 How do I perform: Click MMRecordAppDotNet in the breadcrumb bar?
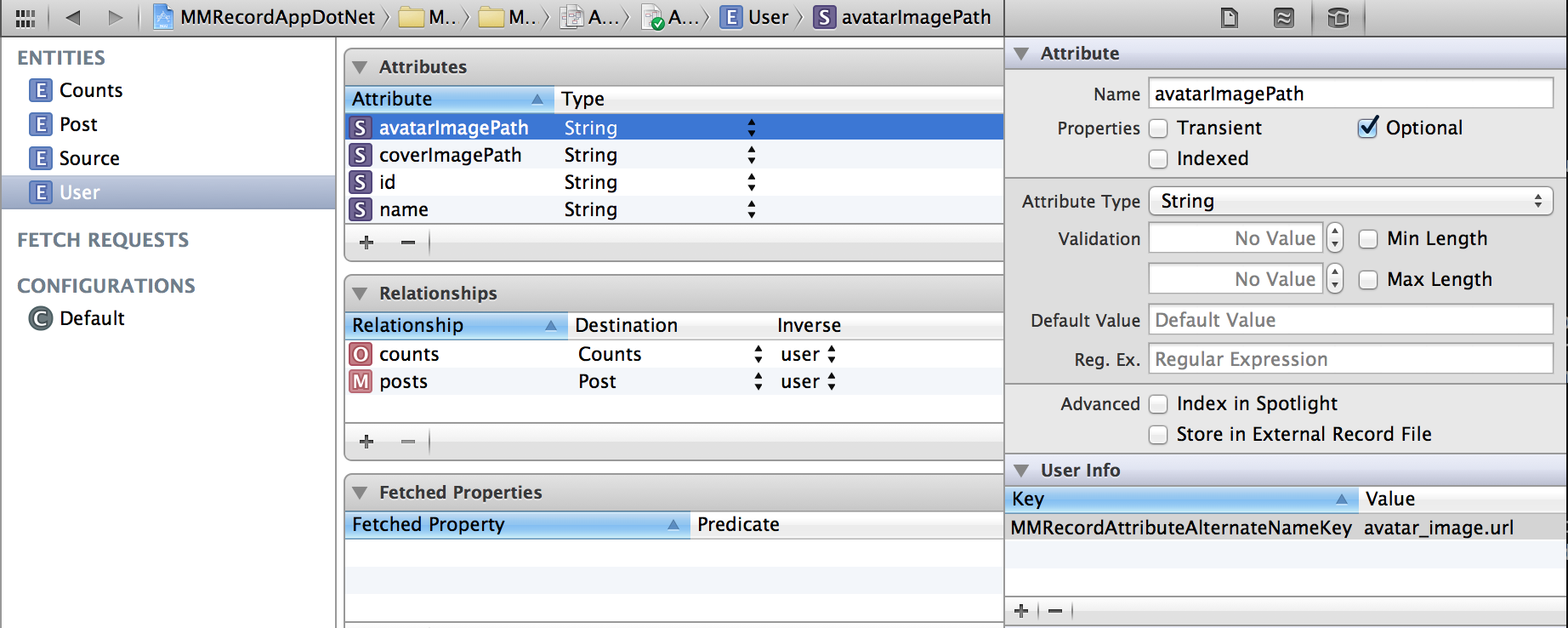(277, 18)
